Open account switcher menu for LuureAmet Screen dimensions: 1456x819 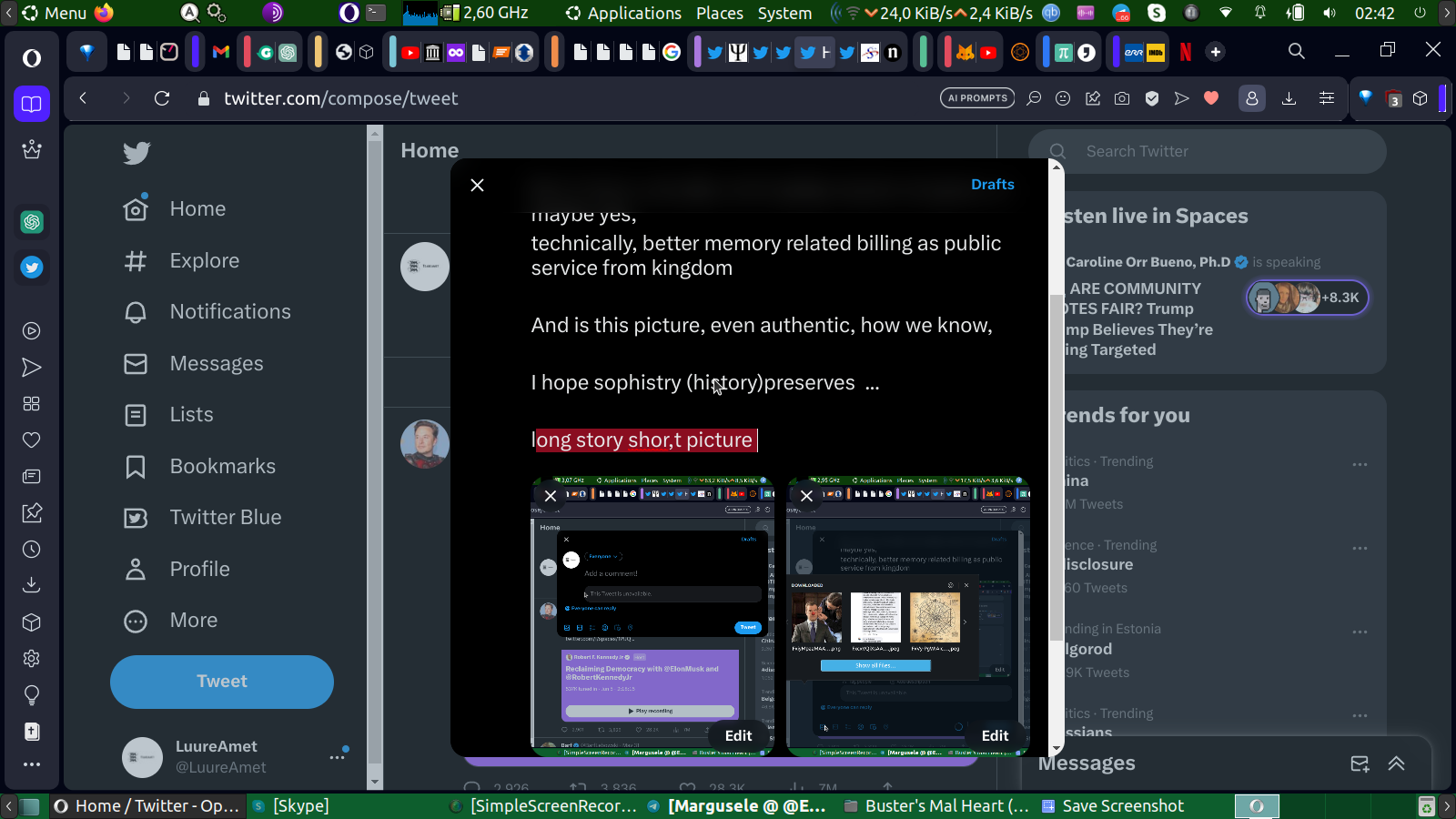[338, 756]
